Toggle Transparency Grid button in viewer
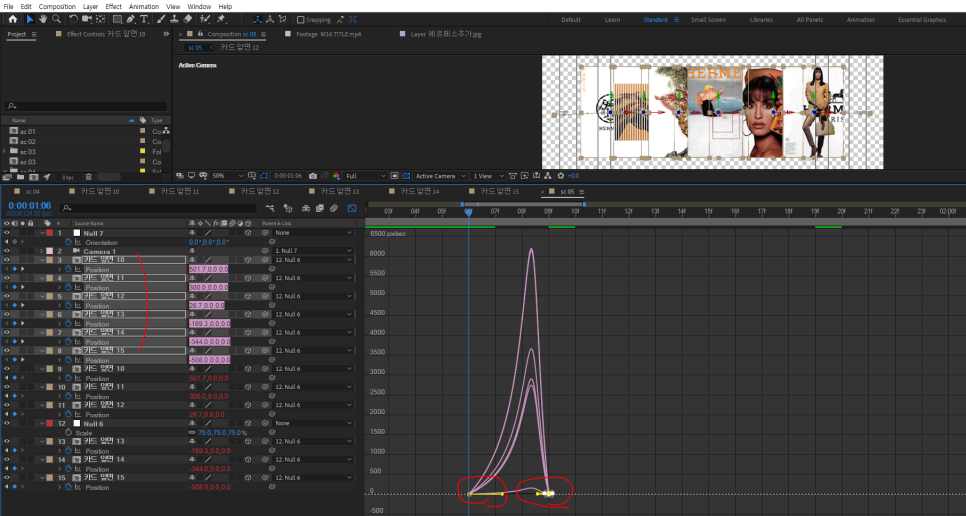Viewport: 966px width, 516px height. [x=406, y=175]
